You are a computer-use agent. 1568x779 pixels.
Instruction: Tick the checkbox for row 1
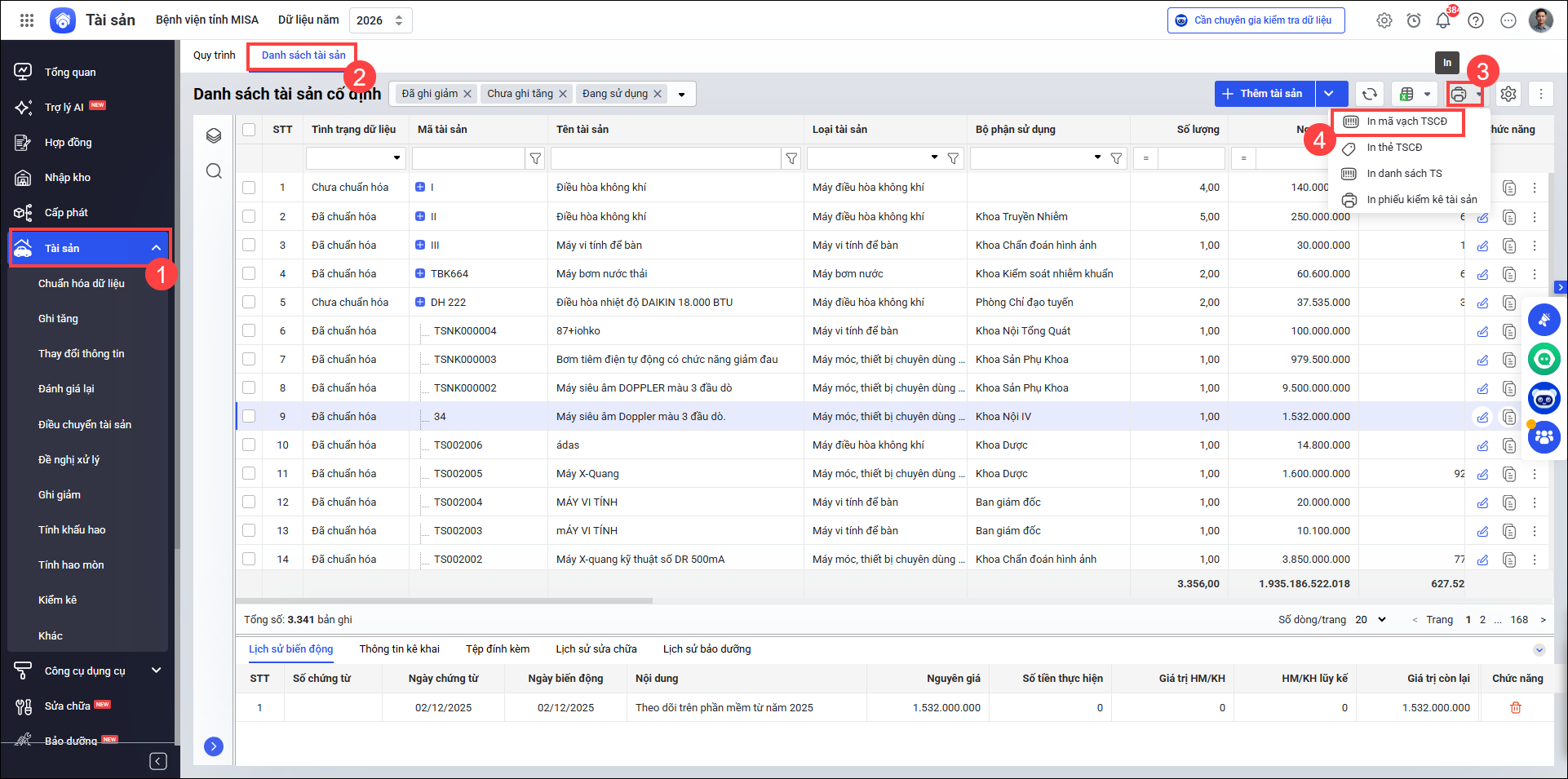point(249,188)
